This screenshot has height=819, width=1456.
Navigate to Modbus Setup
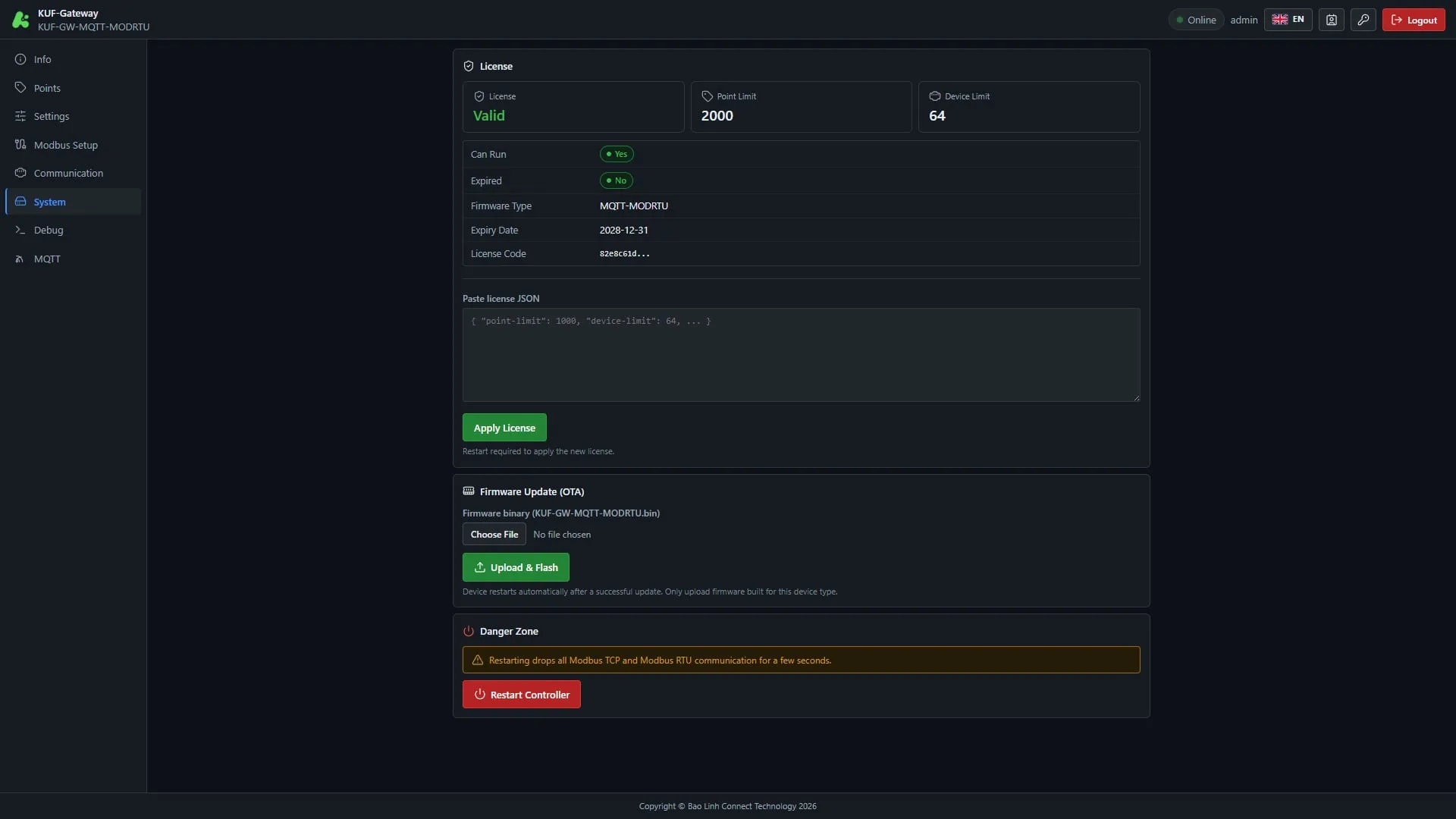pos(73,145)
